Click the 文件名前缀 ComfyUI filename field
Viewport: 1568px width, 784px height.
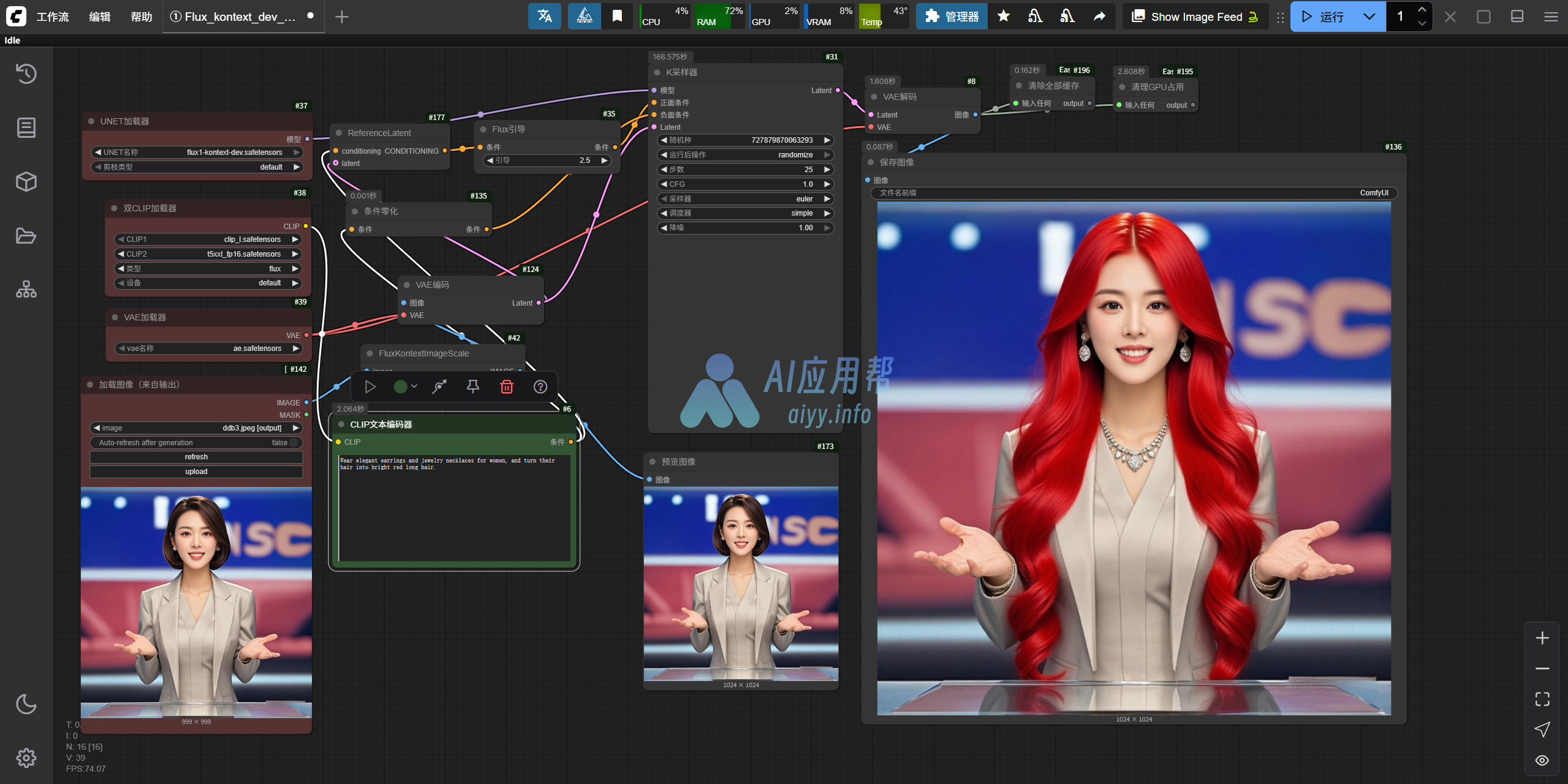tap(1134, 193)
